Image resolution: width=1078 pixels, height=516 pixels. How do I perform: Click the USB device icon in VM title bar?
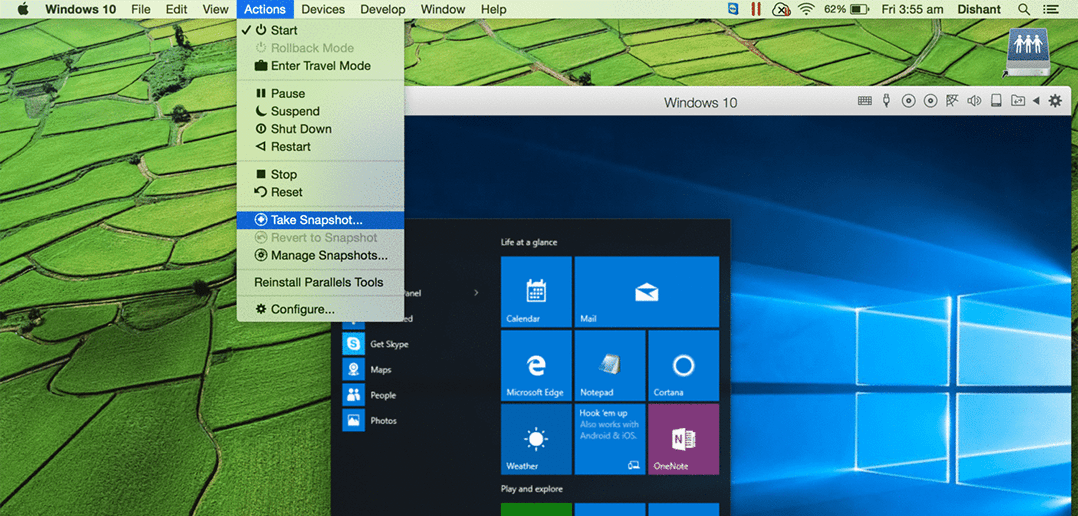887,101
